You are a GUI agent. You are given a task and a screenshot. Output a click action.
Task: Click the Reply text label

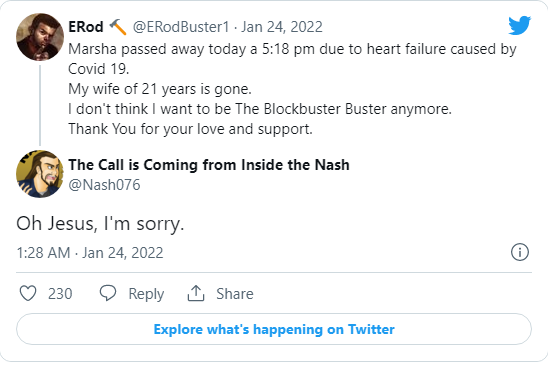[146, 294]
